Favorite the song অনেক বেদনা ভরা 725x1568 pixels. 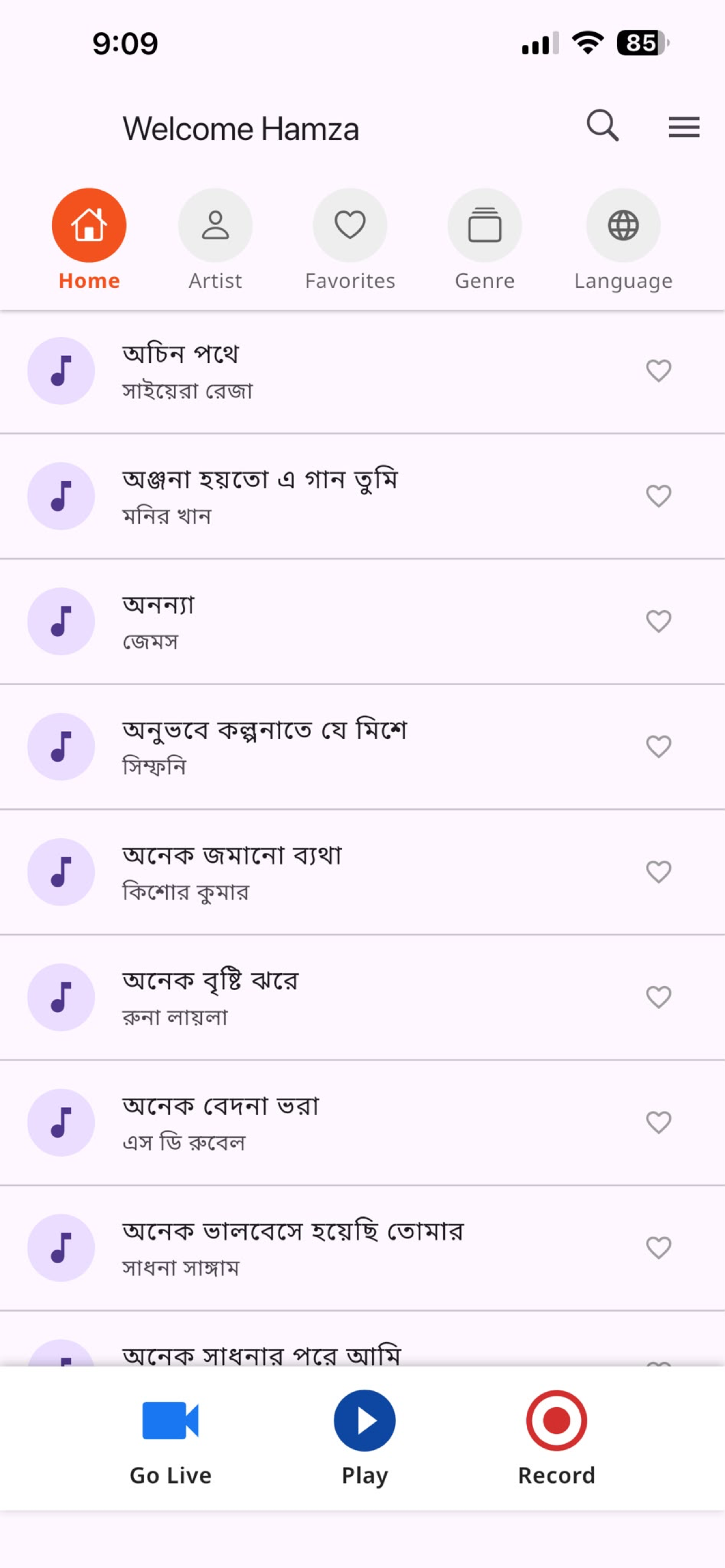[x=658, y=1123]
